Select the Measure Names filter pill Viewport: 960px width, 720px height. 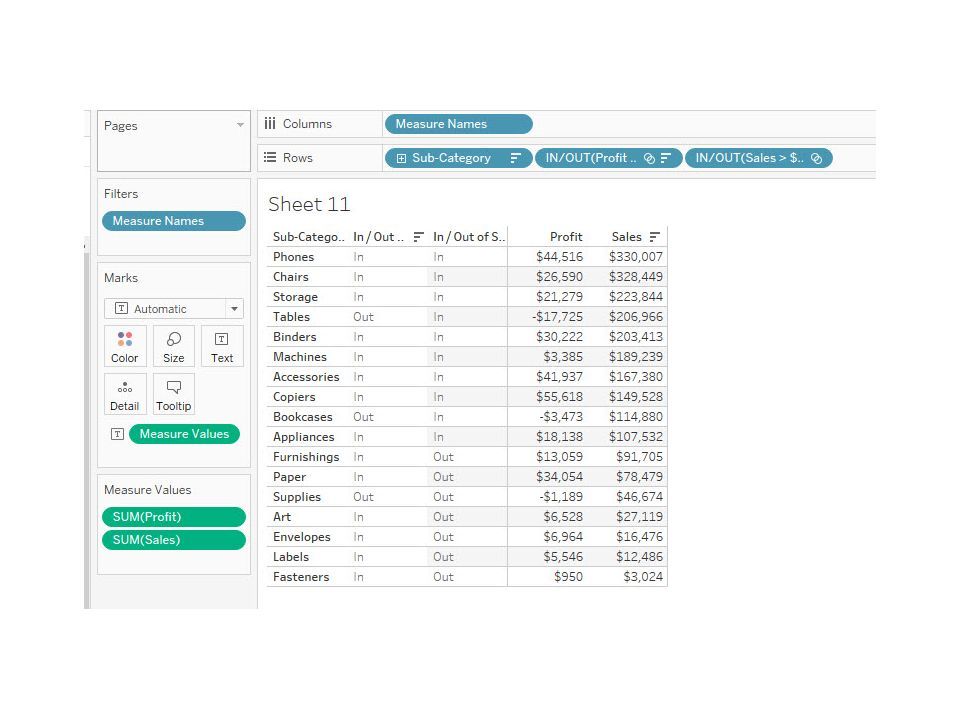click(x=174, y=221)
